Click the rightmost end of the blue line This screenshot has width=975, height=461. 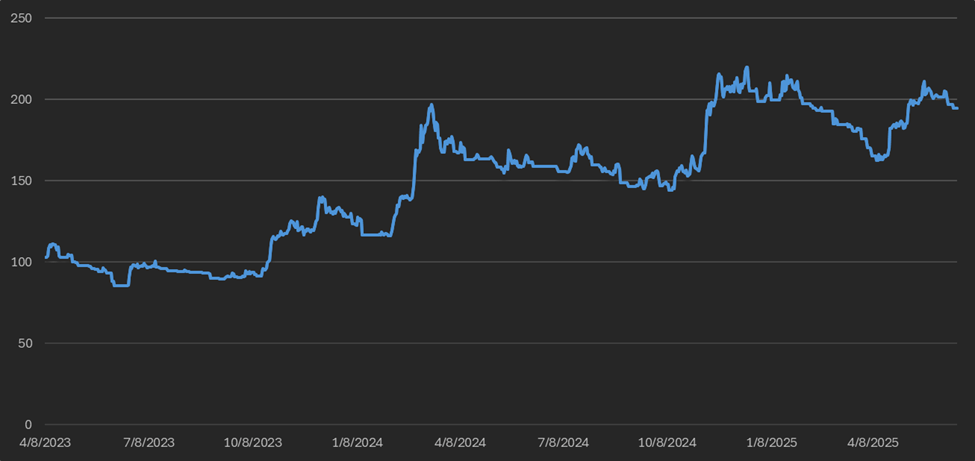tap(956, 109)
